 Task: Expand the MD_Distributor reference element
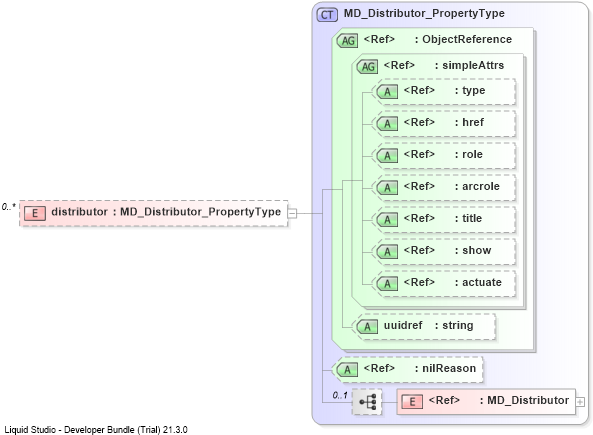click(x=580, y=402)
